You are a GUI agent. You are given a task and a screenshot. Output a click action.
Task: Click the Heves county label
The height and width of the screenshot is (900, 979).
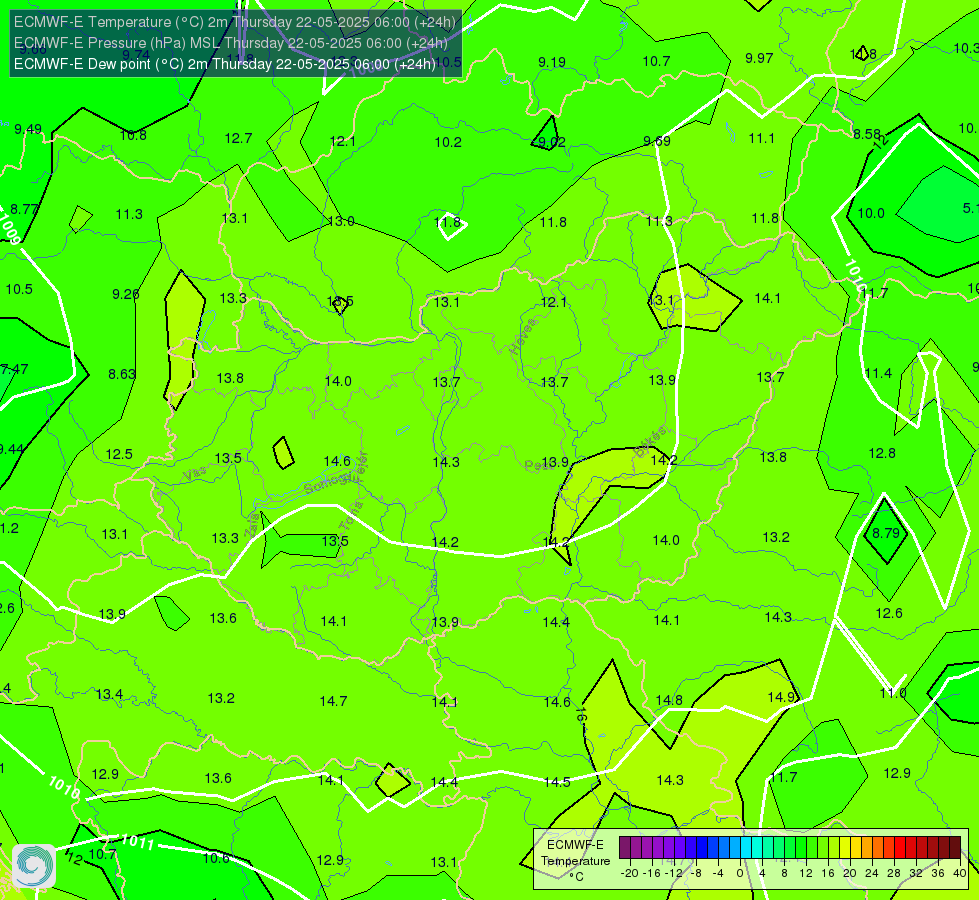pos(523,337)
